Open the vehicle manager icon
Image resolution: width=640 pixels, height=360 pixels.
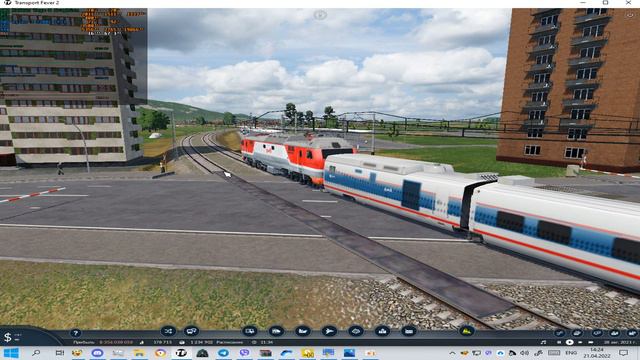click(x=191, y=331)
